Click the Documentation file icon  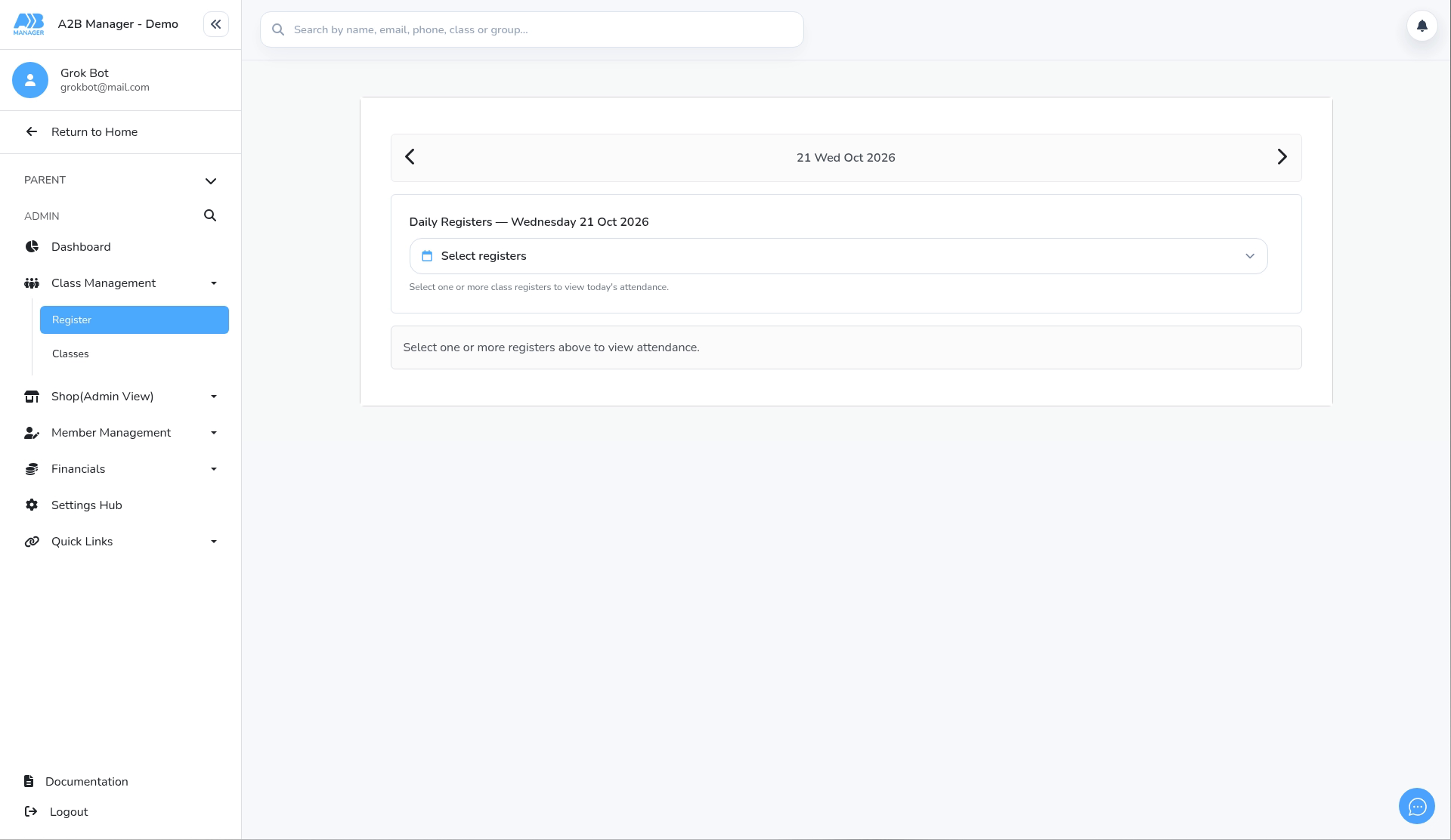coord(29,782)
